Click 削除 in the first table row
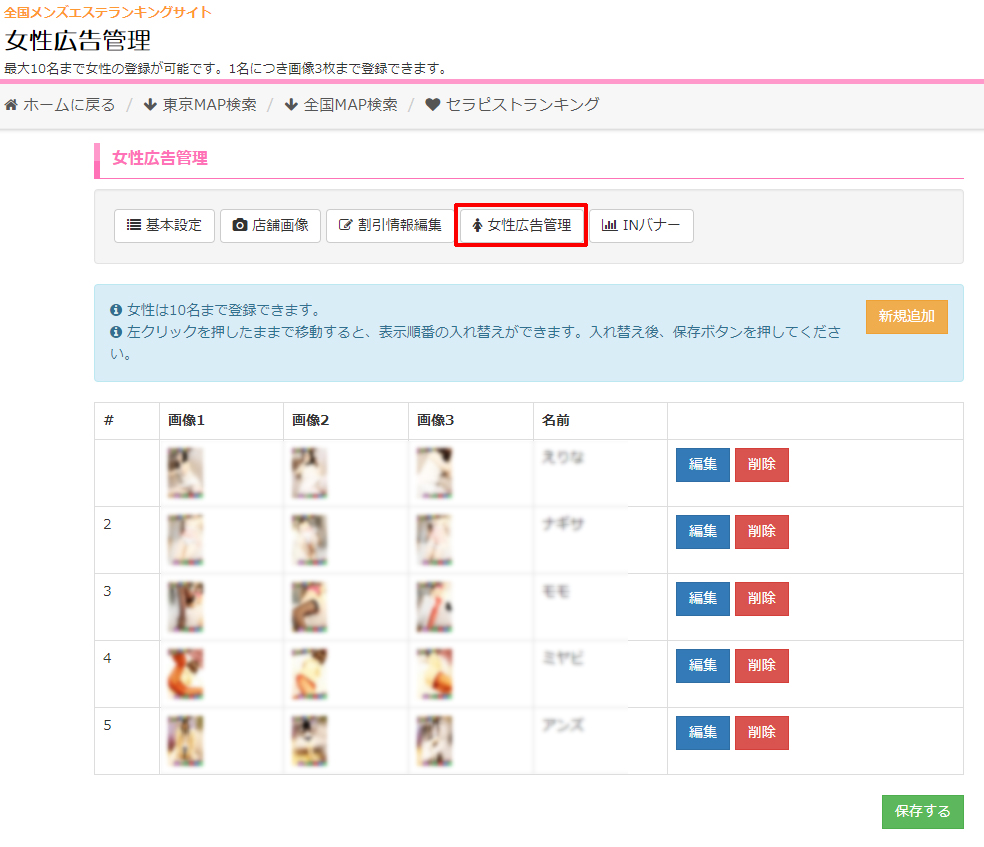Image resolution: width=984 pixels, height=847 pixels. click(x=762, y=465)
